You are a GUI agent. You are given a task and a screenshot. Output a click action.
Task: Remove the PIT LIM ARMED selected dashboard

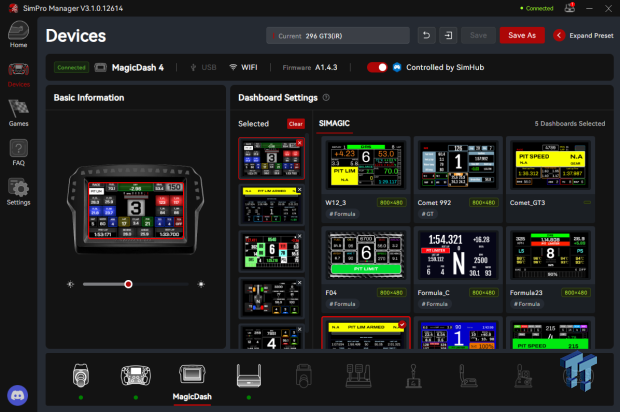point(299,190)
